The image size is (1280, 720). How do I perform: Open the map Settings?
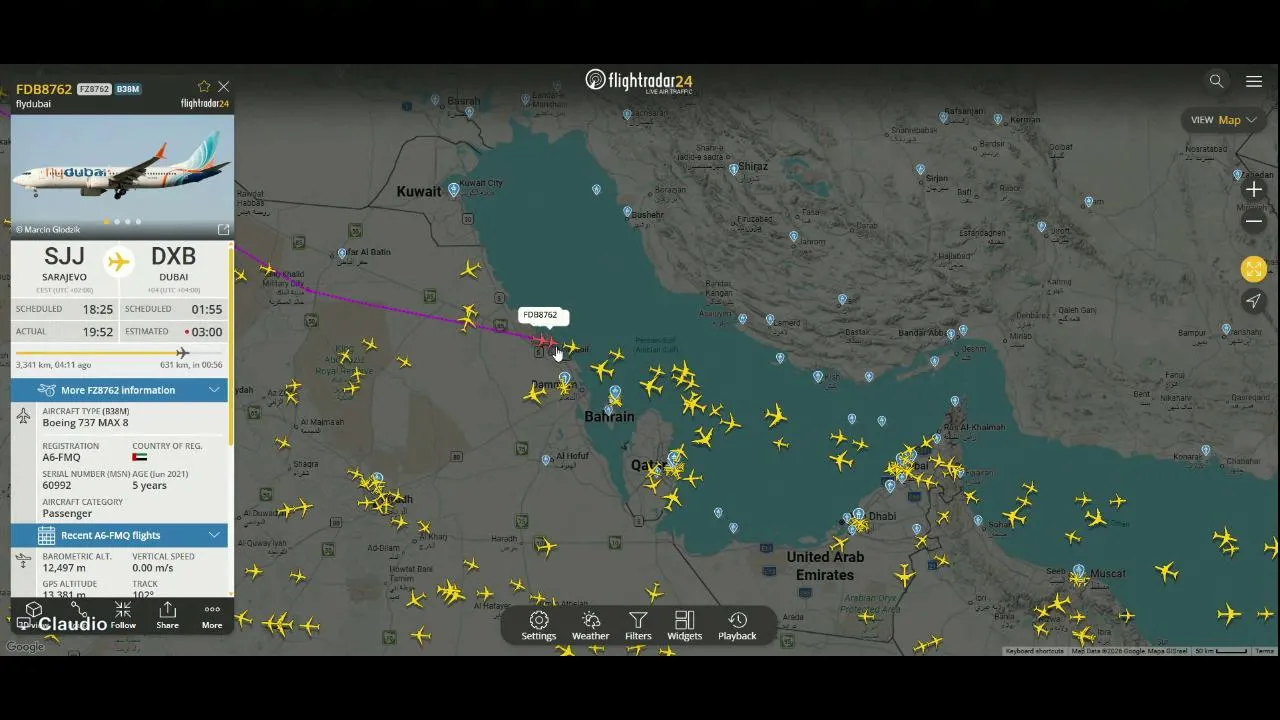pyautogui.click(x=538, y=626)
